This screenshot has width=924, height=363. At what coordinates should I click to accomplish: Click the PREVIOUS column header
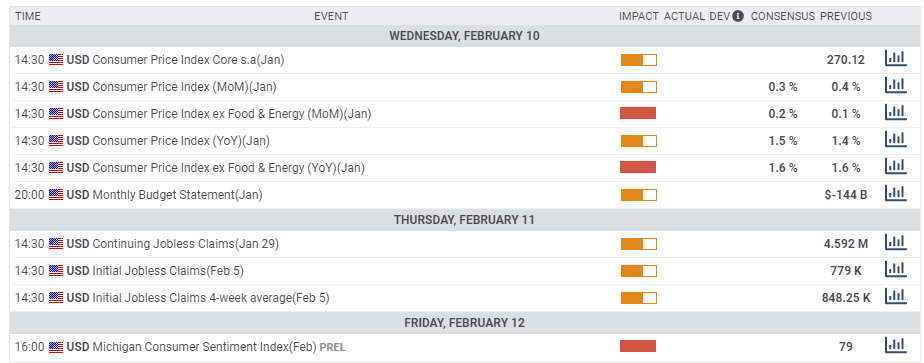click(x=846, y=16)
